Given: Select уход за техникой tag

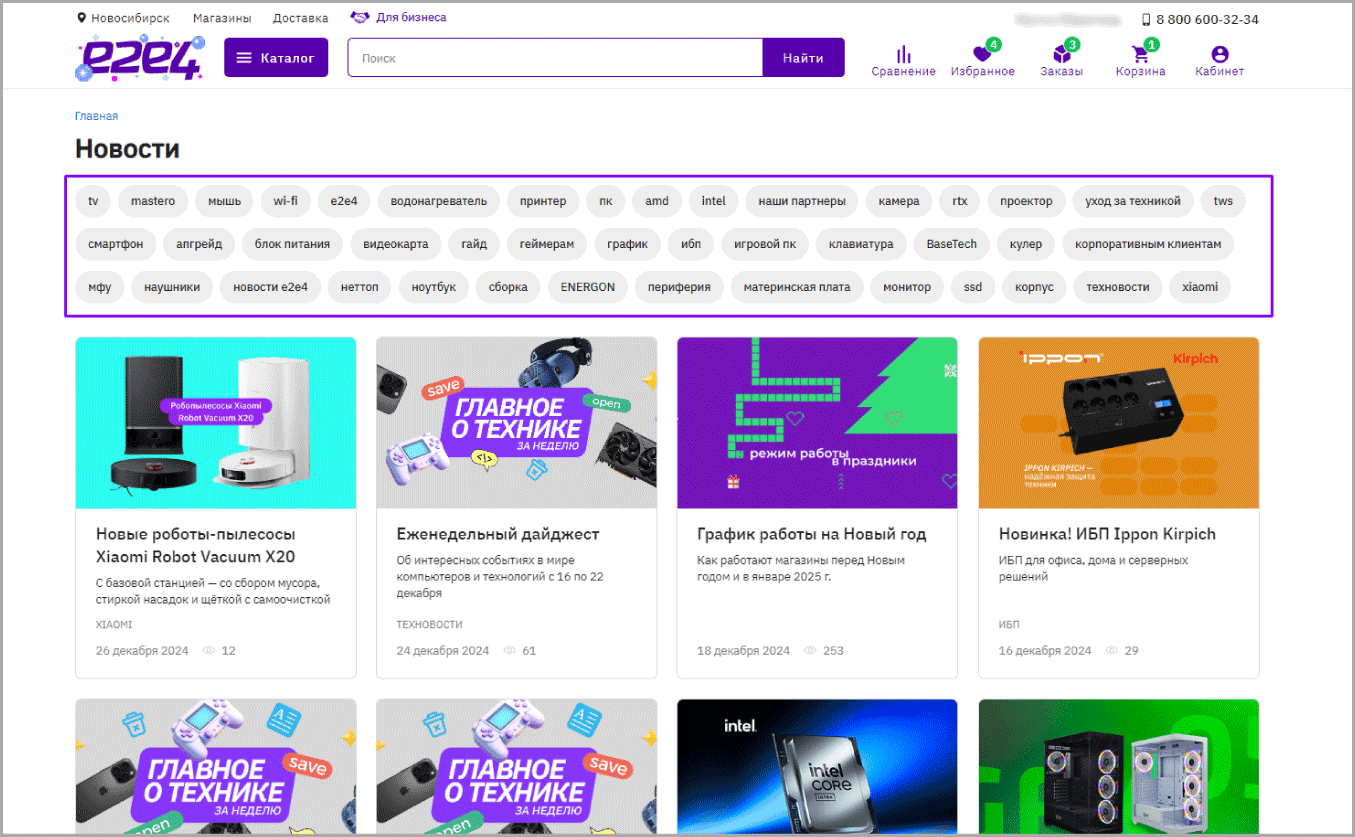Looking at the screenshot, I should [x=1133, y=201].
